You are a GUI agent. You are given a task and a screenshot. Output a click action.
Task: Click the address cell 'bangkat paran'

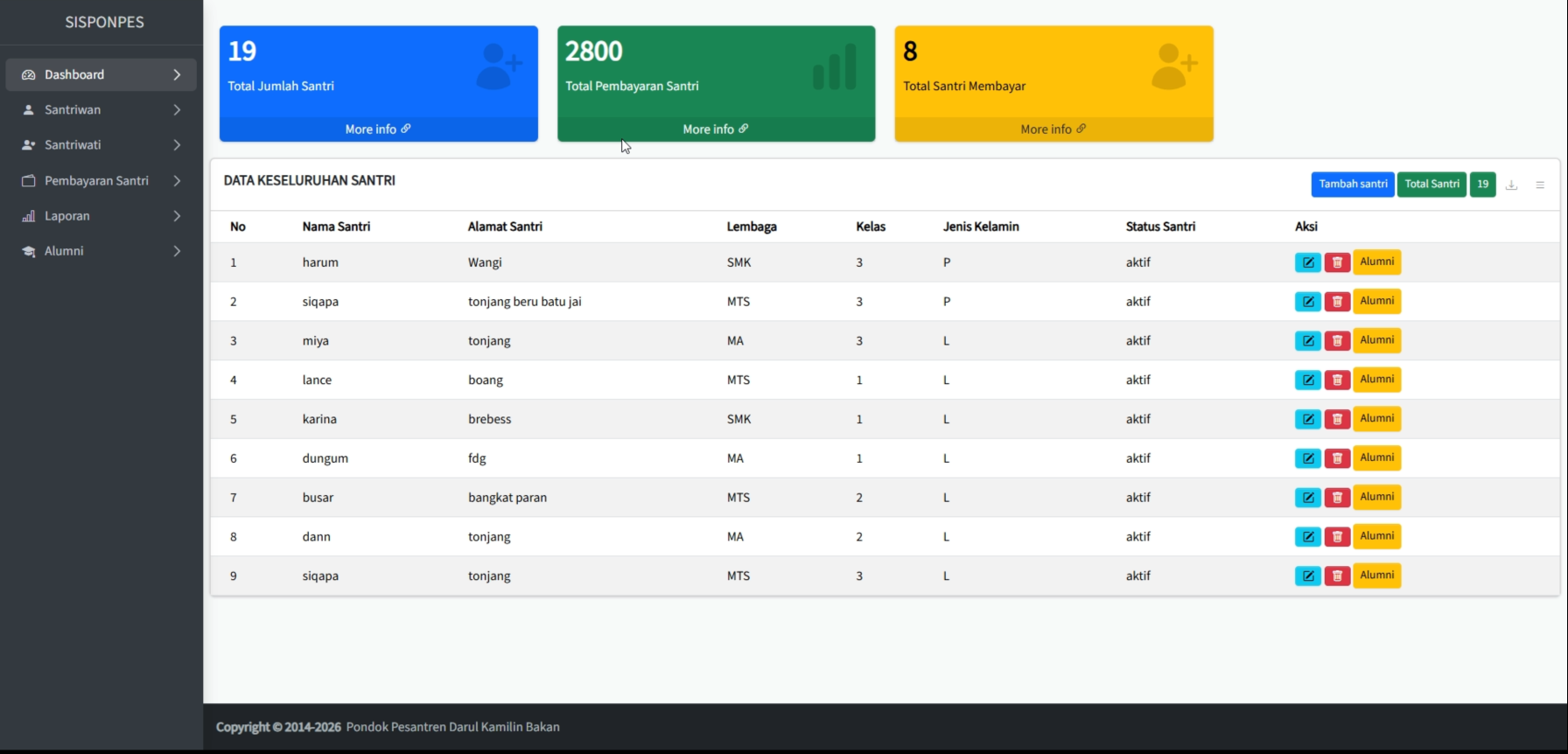click(x=507, y=498)
